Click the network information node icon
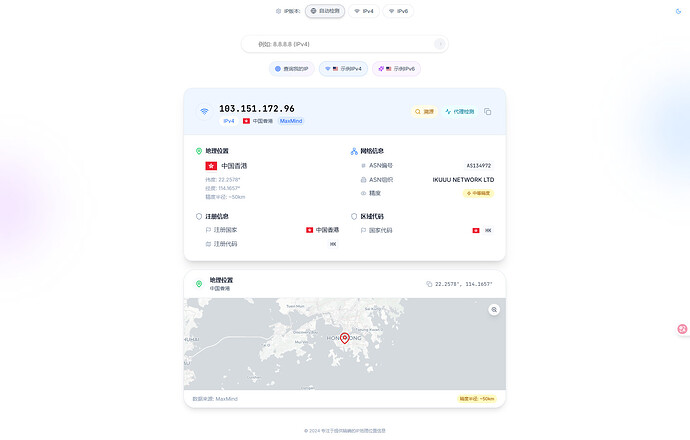Viewport: 690px width, 440px height. click(354, 151)
